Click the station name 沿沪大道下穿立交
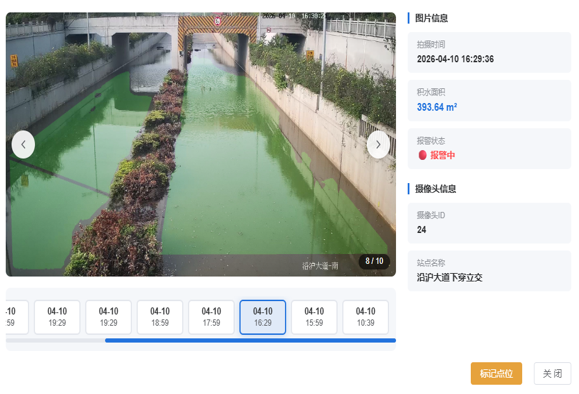This screenshot has width=579, height=394. pyautogui.click(x=449, y=278)
